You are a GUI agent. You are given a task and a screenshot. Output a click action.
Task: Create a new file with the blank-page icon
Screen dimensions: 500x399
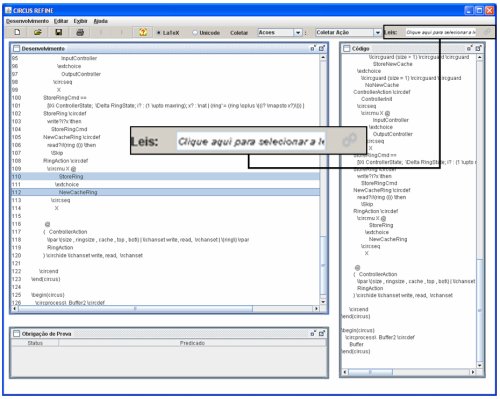(17, 32)
